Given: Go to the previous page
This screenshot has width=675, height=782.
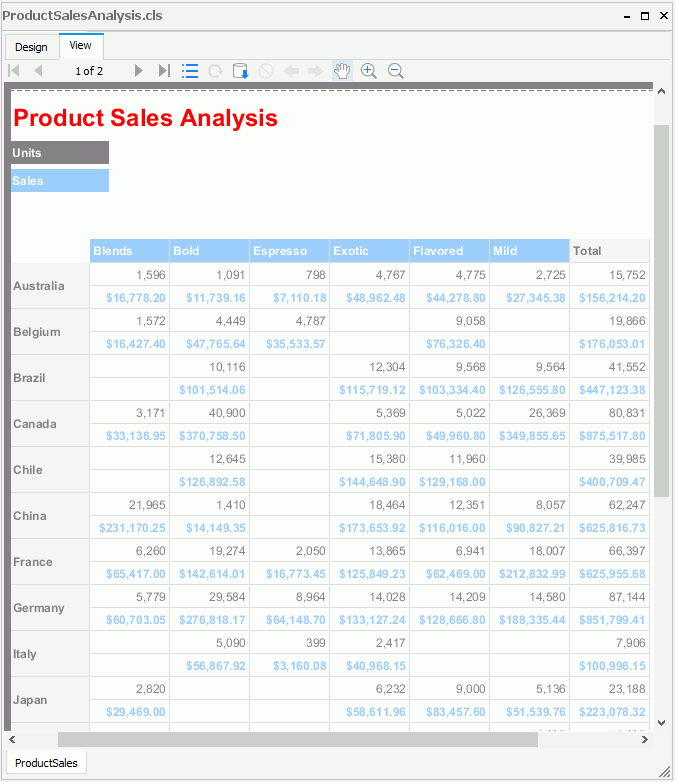Looking at the screenshot, I should tap(38, 71).
